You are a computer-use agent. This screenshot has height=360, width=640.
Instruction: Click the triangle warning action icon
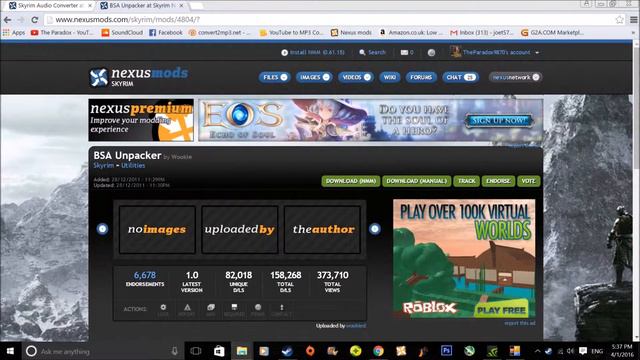click(187, 307)
